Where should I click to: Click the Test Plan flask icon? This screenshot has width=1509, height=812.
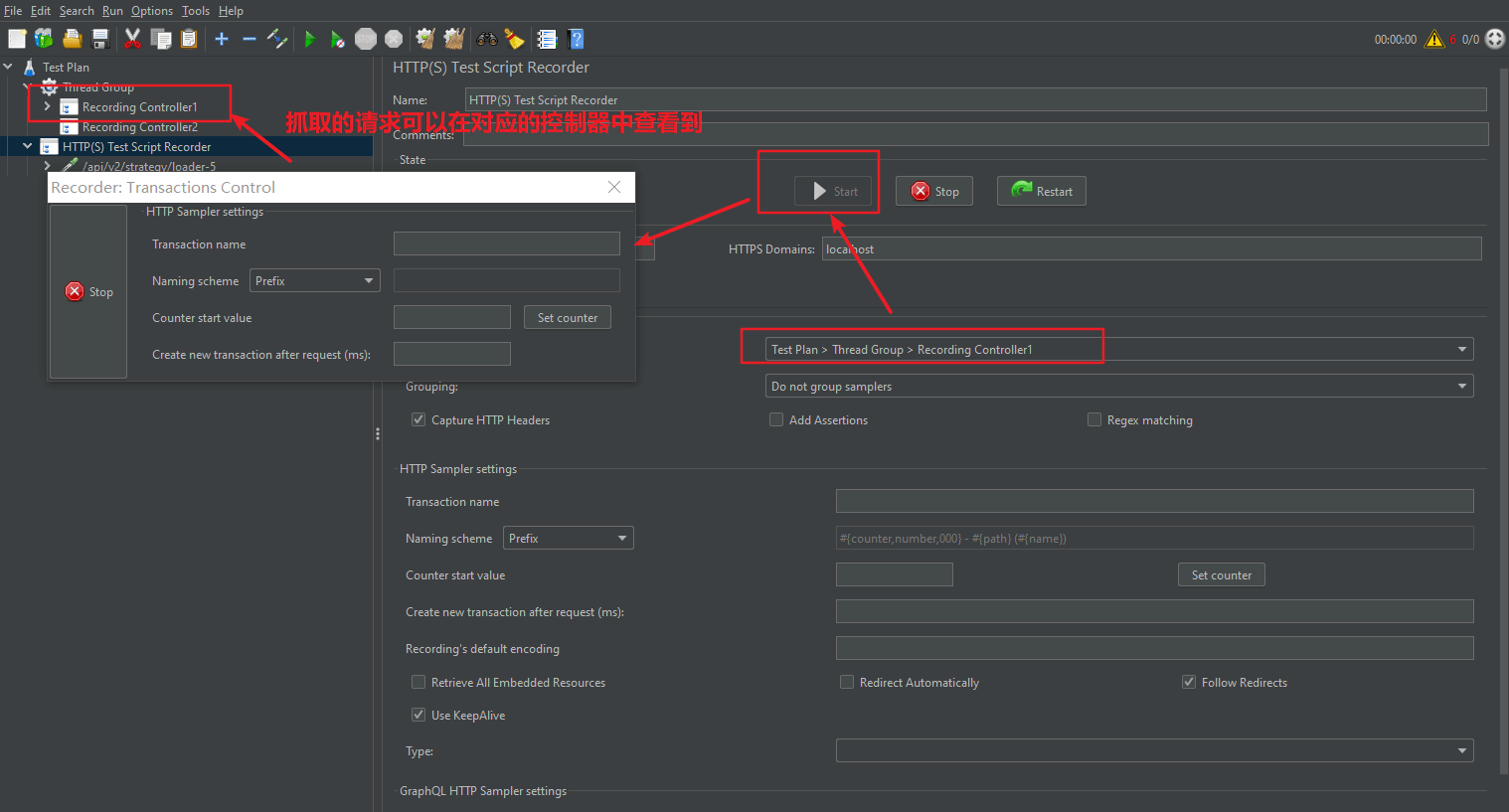tap(29, 67)
